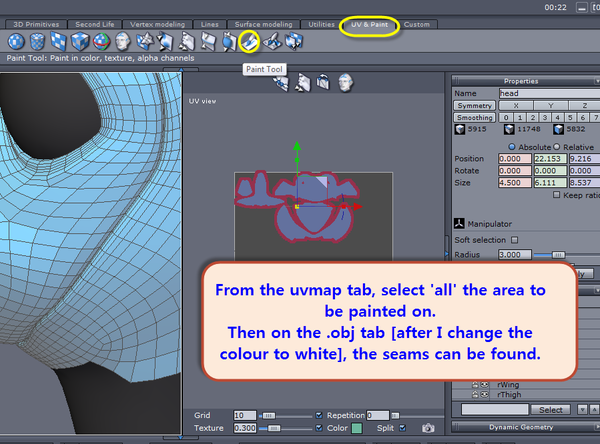Click the down arrow next to Select
600x444 pixels.
pos(582,410)
